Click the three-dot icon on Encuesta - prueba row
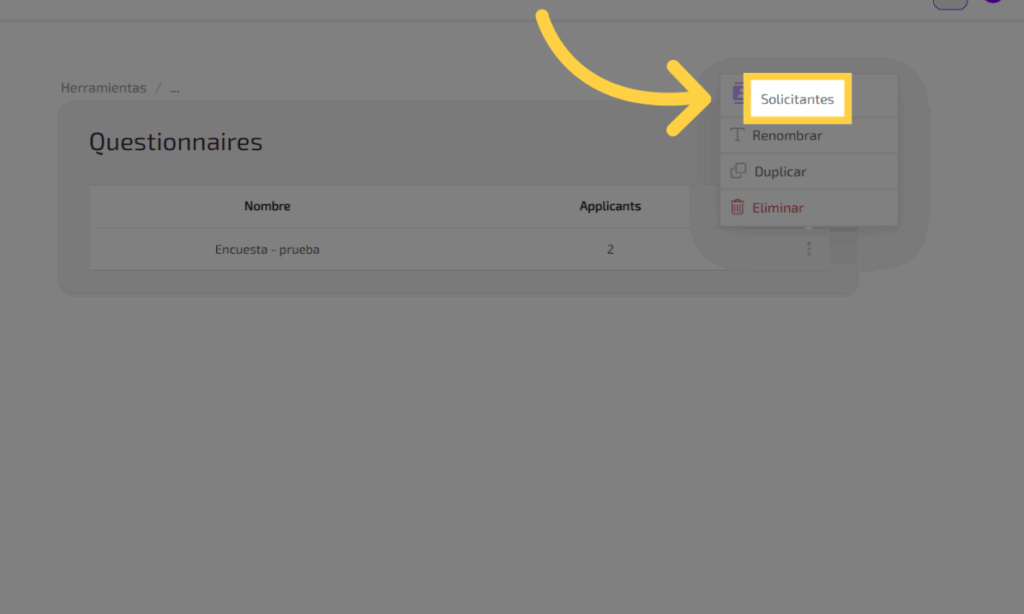 (x=808, y=249)
